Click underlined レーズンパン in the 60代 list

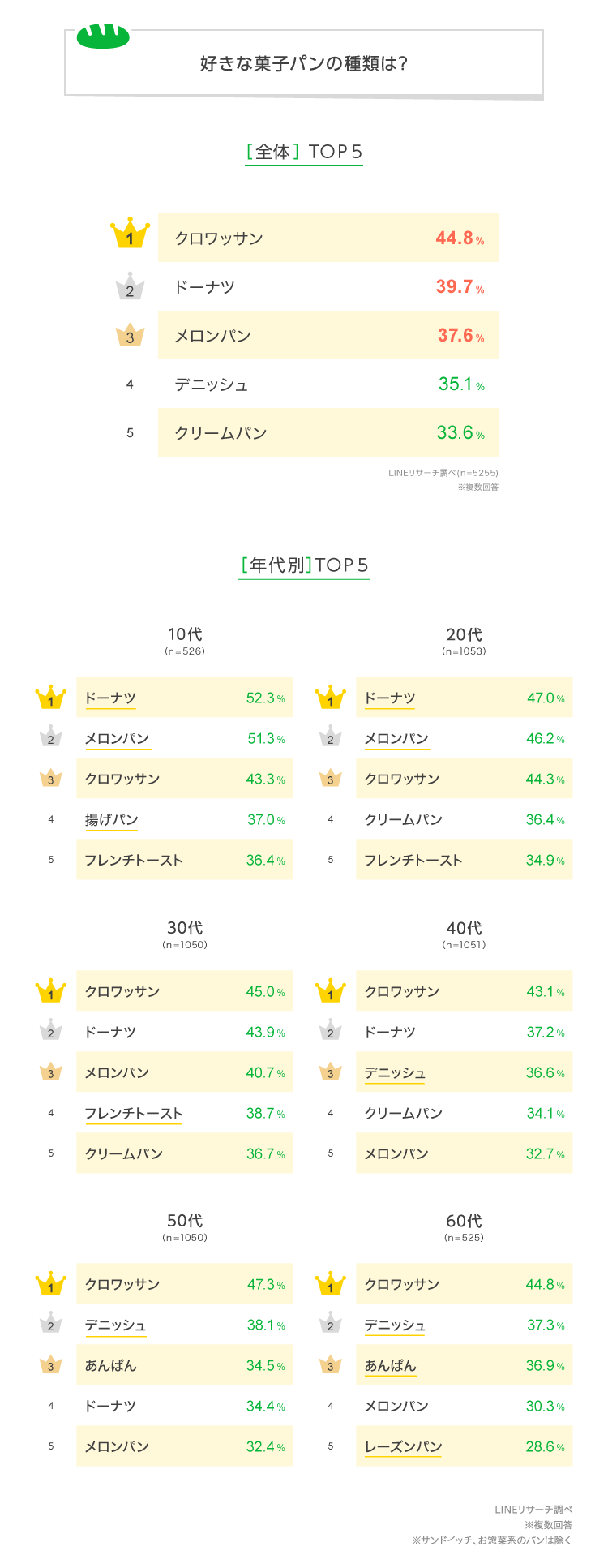click(x=403, y=1446)
